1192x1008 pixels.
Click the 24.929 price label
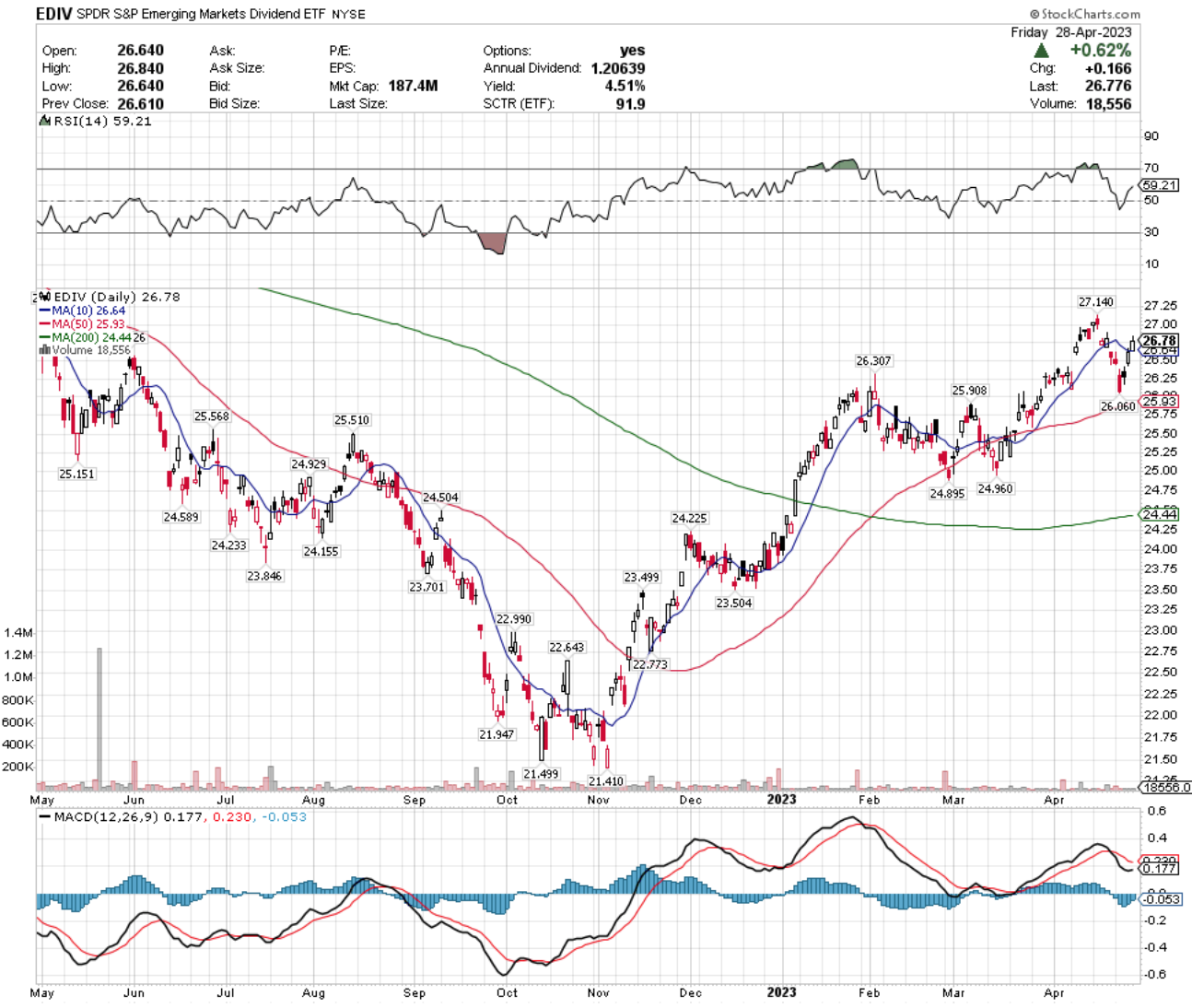[309, 463]
